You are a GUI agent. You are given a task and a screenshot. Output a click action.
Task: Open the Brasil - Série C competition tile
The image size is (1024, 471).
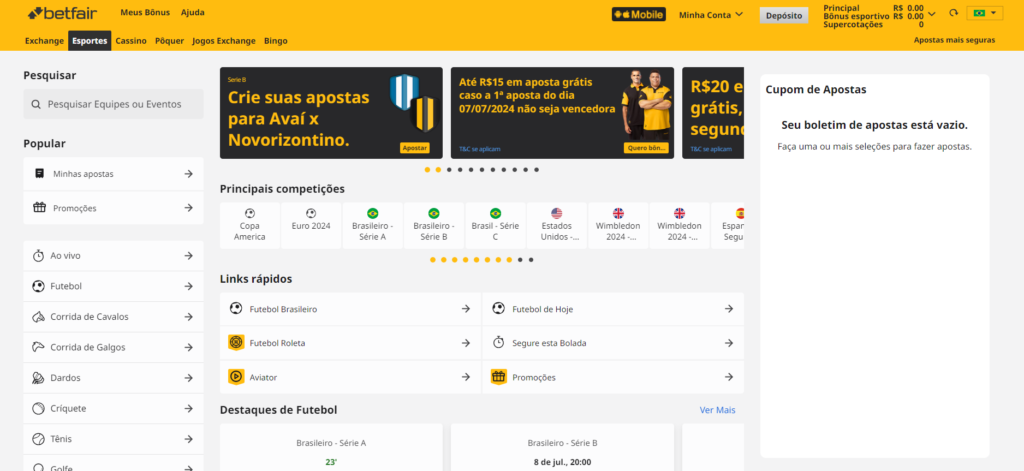495,225
